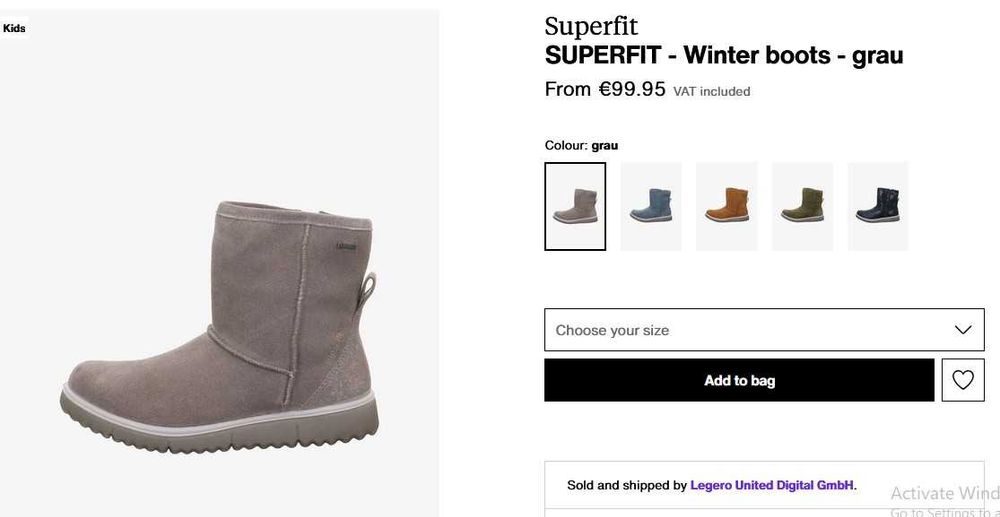Click the chevron arrow in size selector

[963, 330]
